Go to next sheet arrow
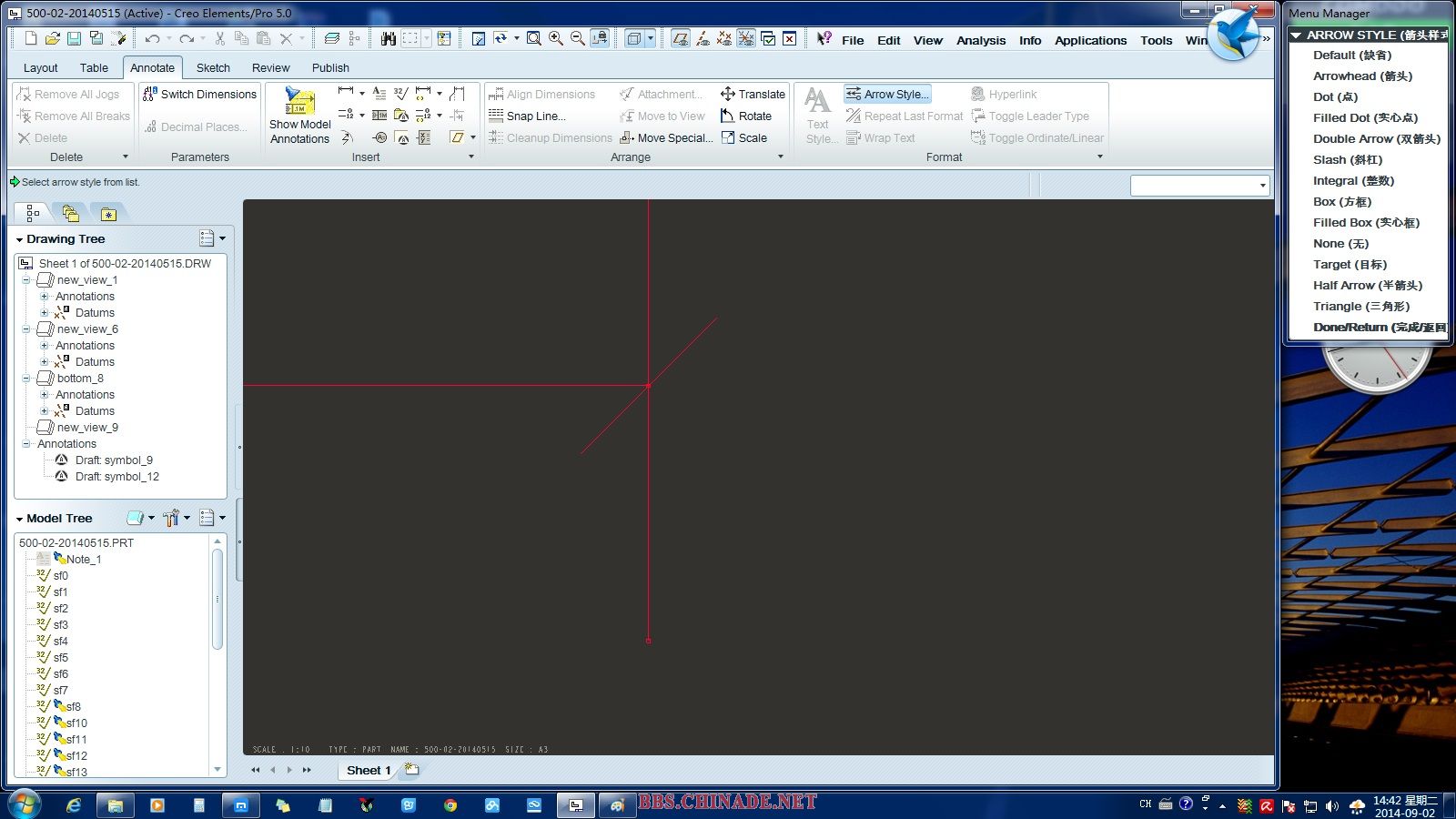This screenshot has height=819, width=1456. [289, 770]
